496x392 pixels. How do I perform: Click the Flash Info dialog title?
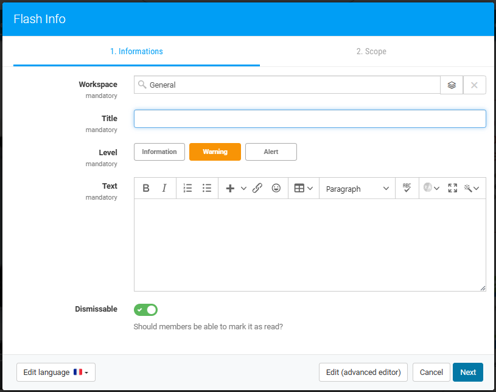40,19
